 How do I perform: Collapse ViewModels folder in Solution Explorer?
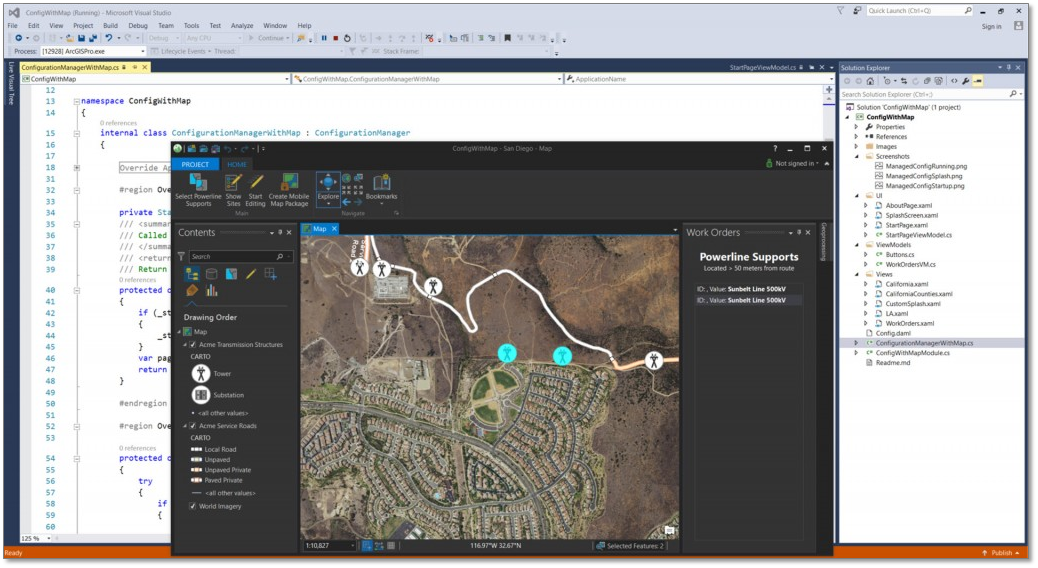857,245
